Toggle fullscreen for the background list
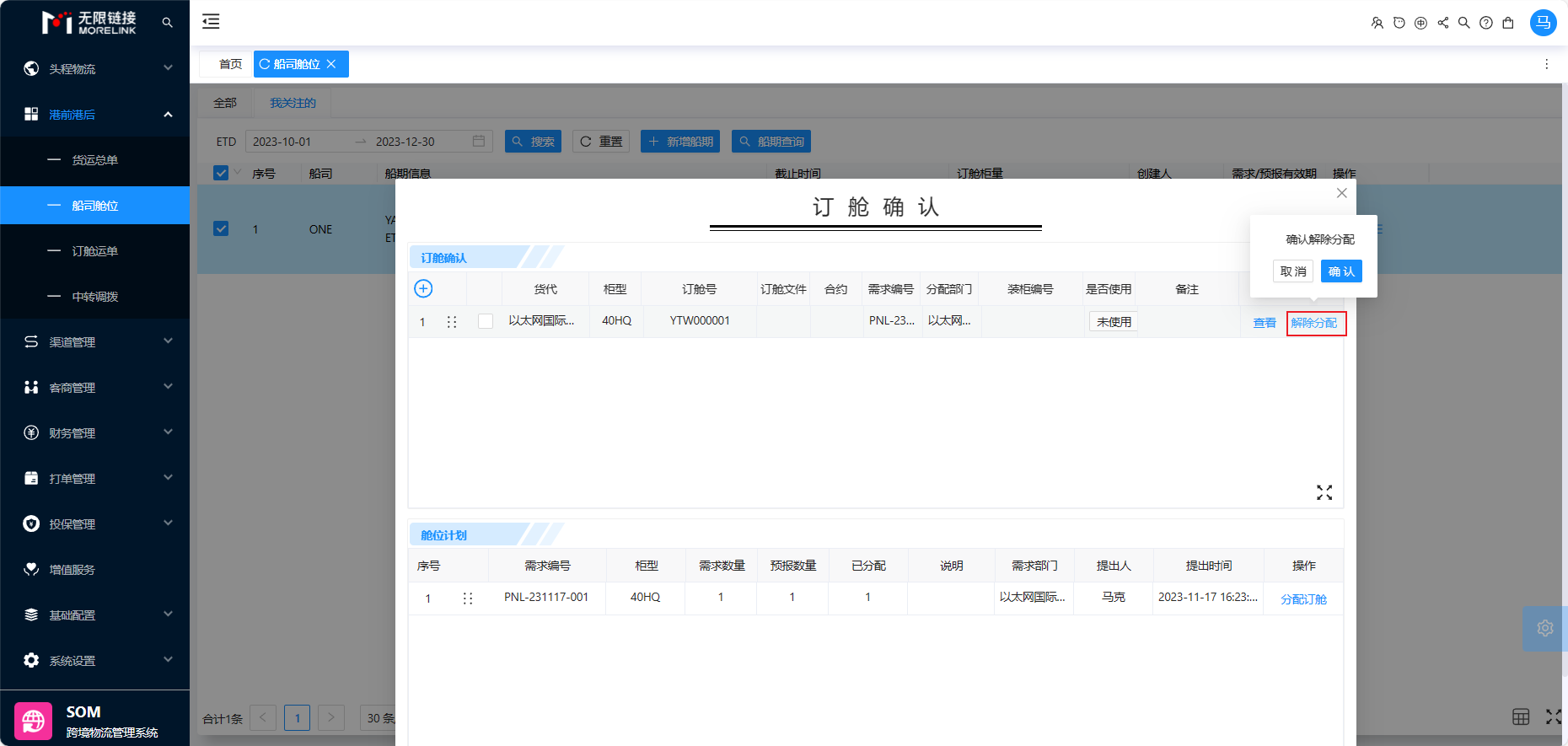The width and height of the screenshot is (1568, 746). [x=1555, y=716]
